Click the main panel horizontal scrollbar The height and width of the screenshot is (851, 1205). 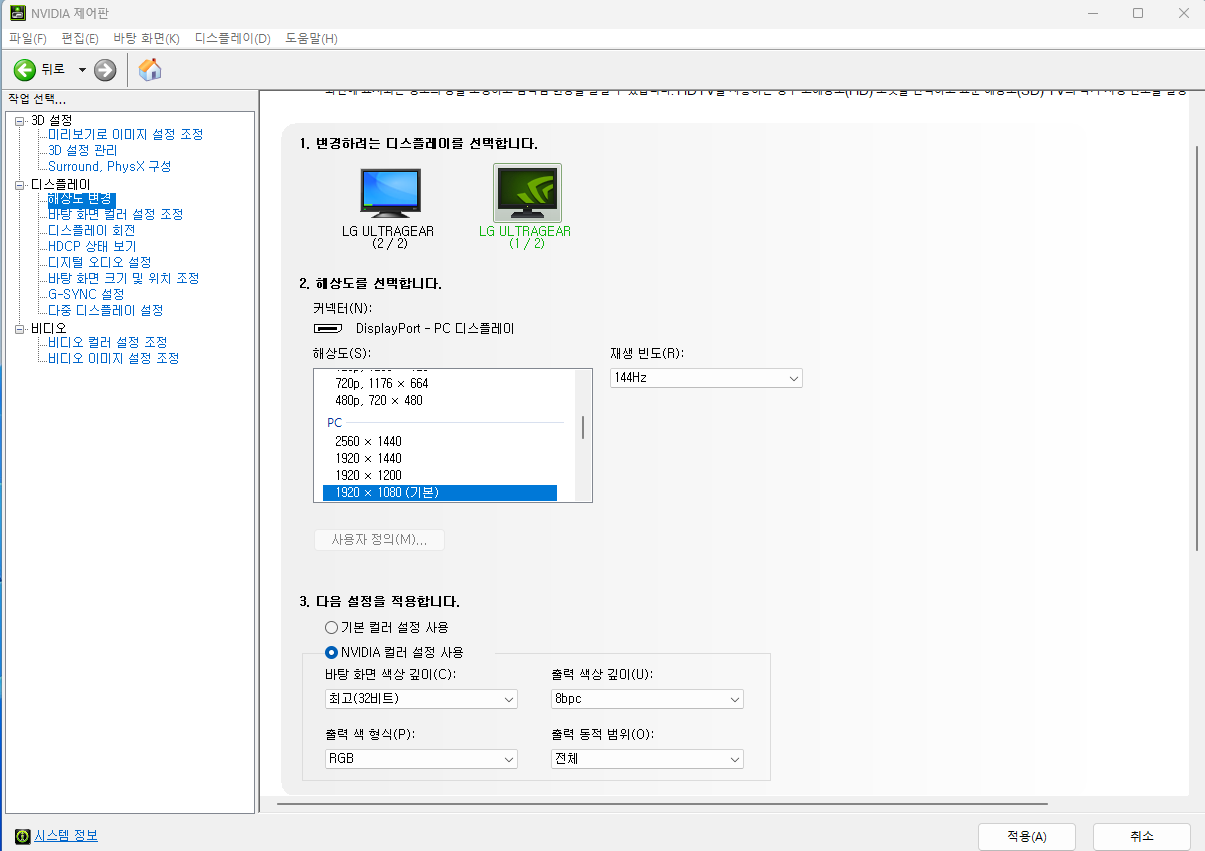(x=662, y=803)
